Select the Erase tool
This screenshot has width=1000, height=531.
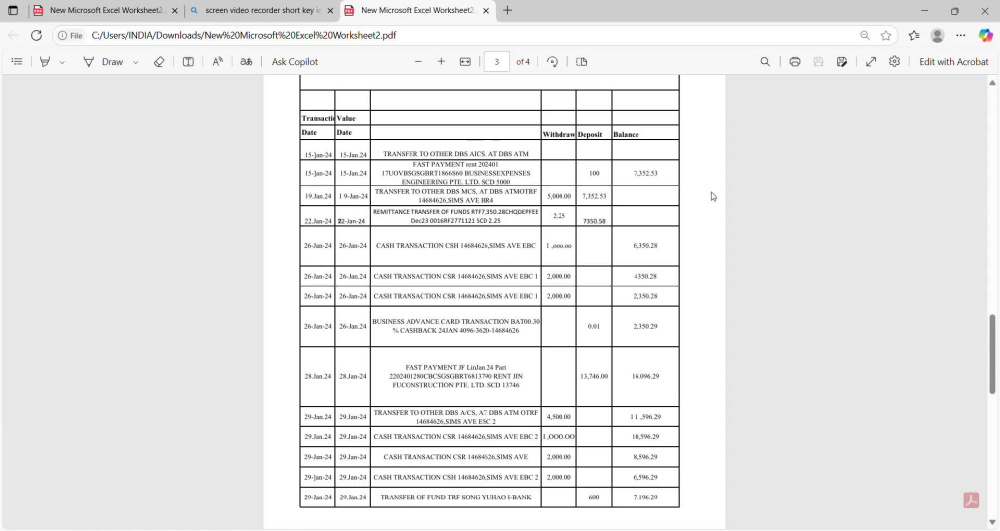click(x=159, y=62)
